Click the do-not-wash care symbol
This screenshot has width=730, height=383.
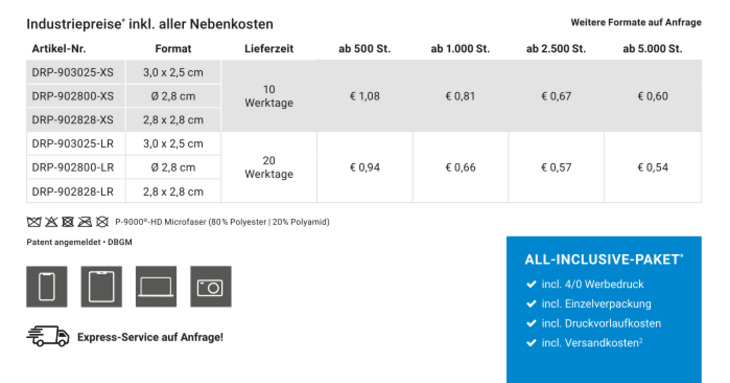click(x=34, y=222)
